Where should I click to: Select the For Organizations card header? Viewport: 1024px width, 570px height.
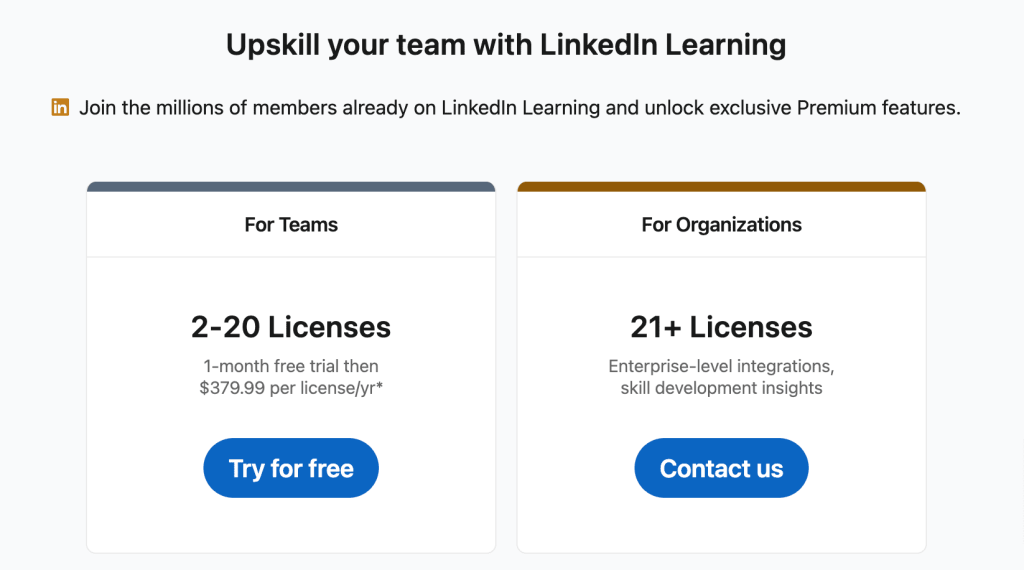722,225
